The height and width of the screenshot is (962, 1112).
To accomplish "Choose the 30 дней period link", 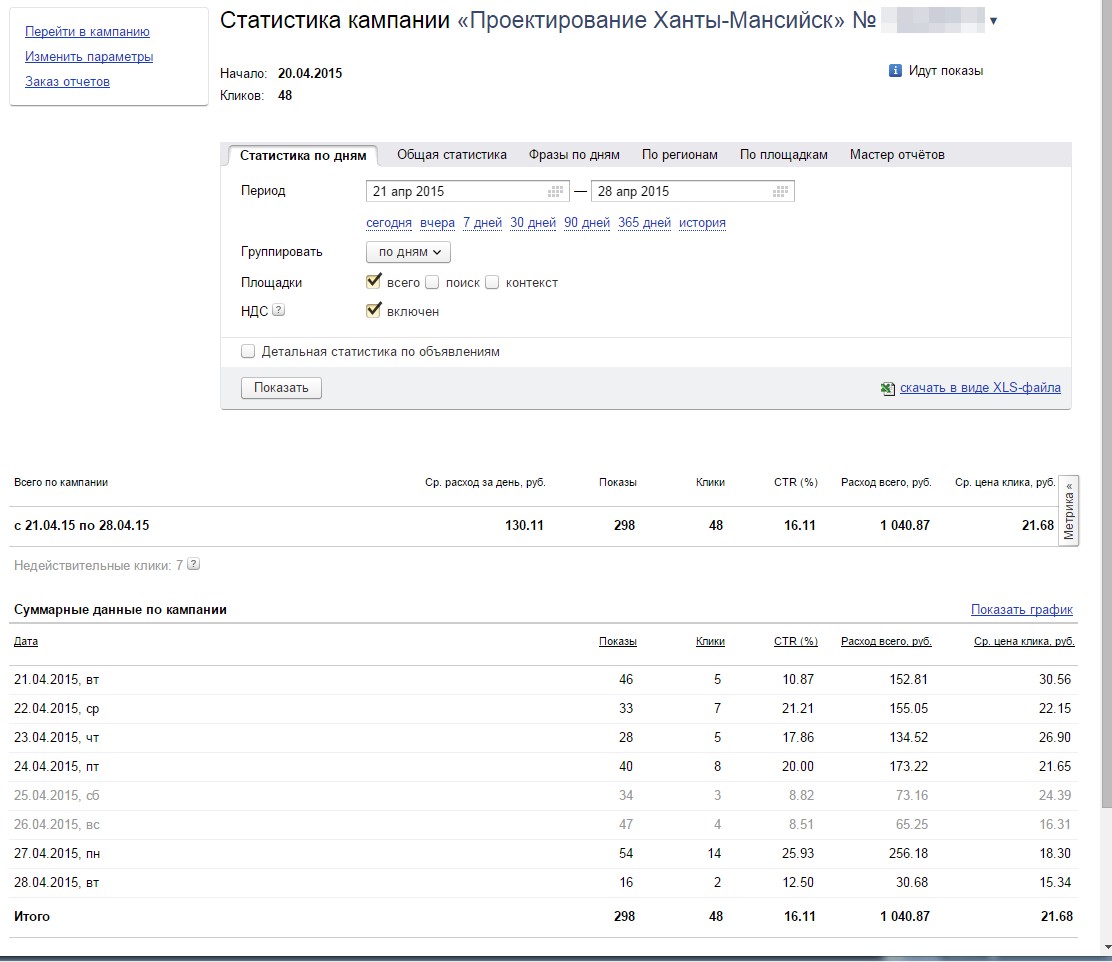I will pos(533,223).
